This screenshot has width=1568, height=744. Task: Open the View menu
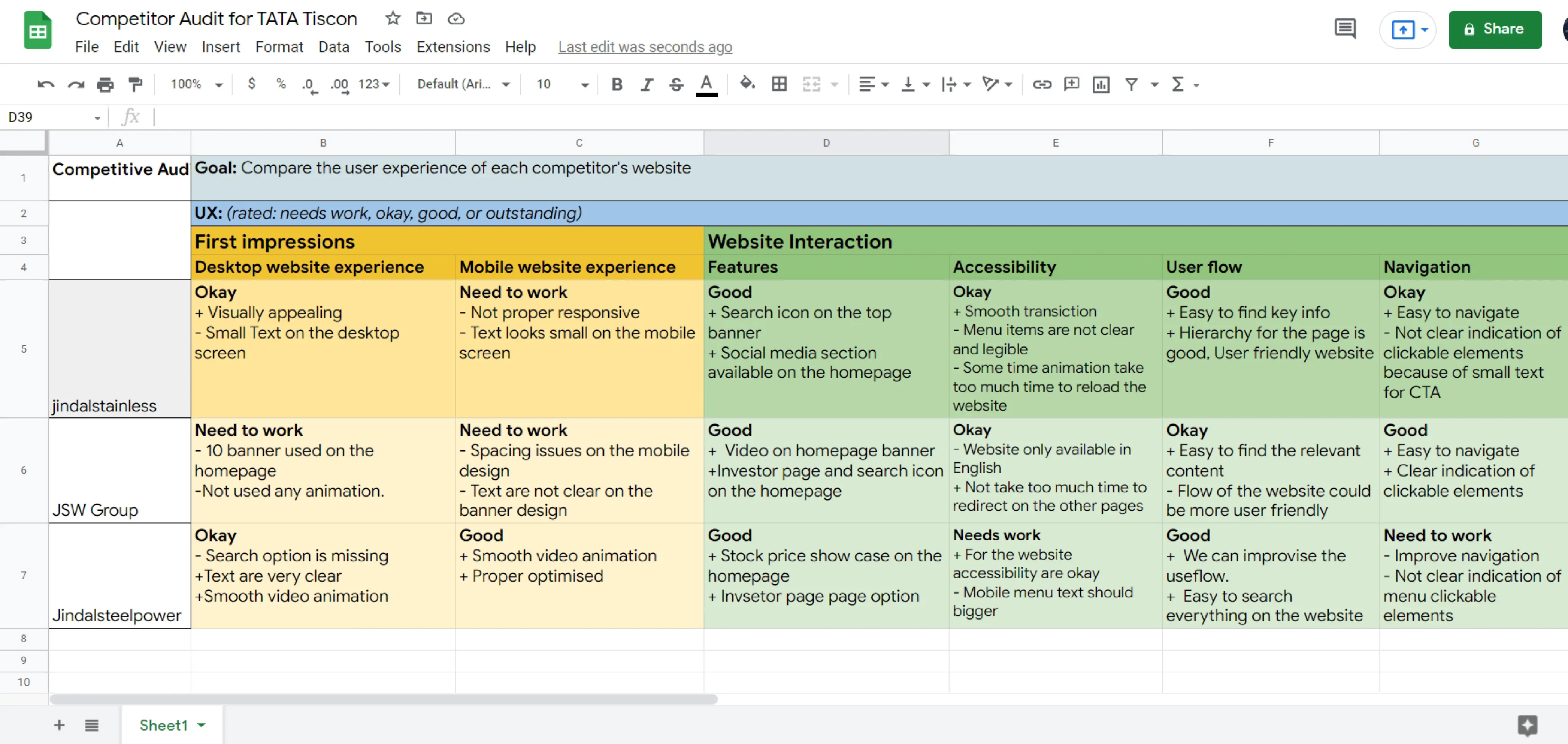click(x=170, y=47)
